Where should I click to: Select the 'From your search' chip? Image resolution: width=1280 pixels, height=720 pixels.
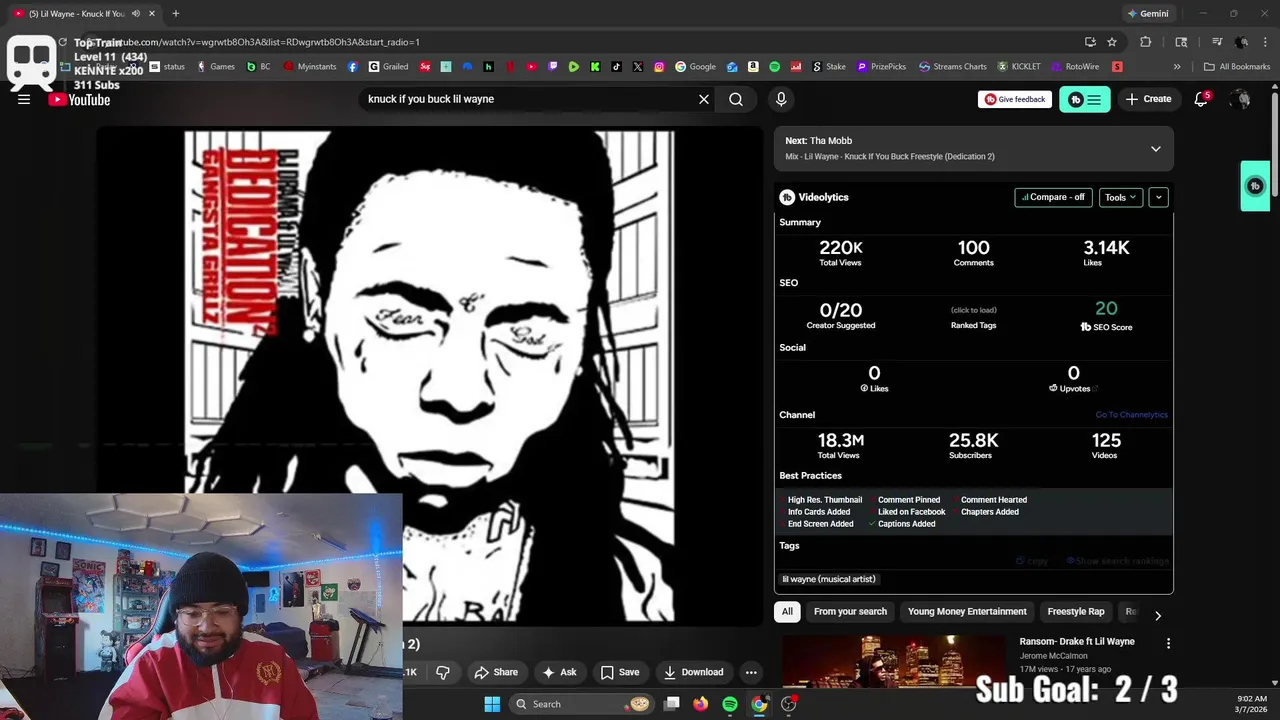[x=850, y=611]
